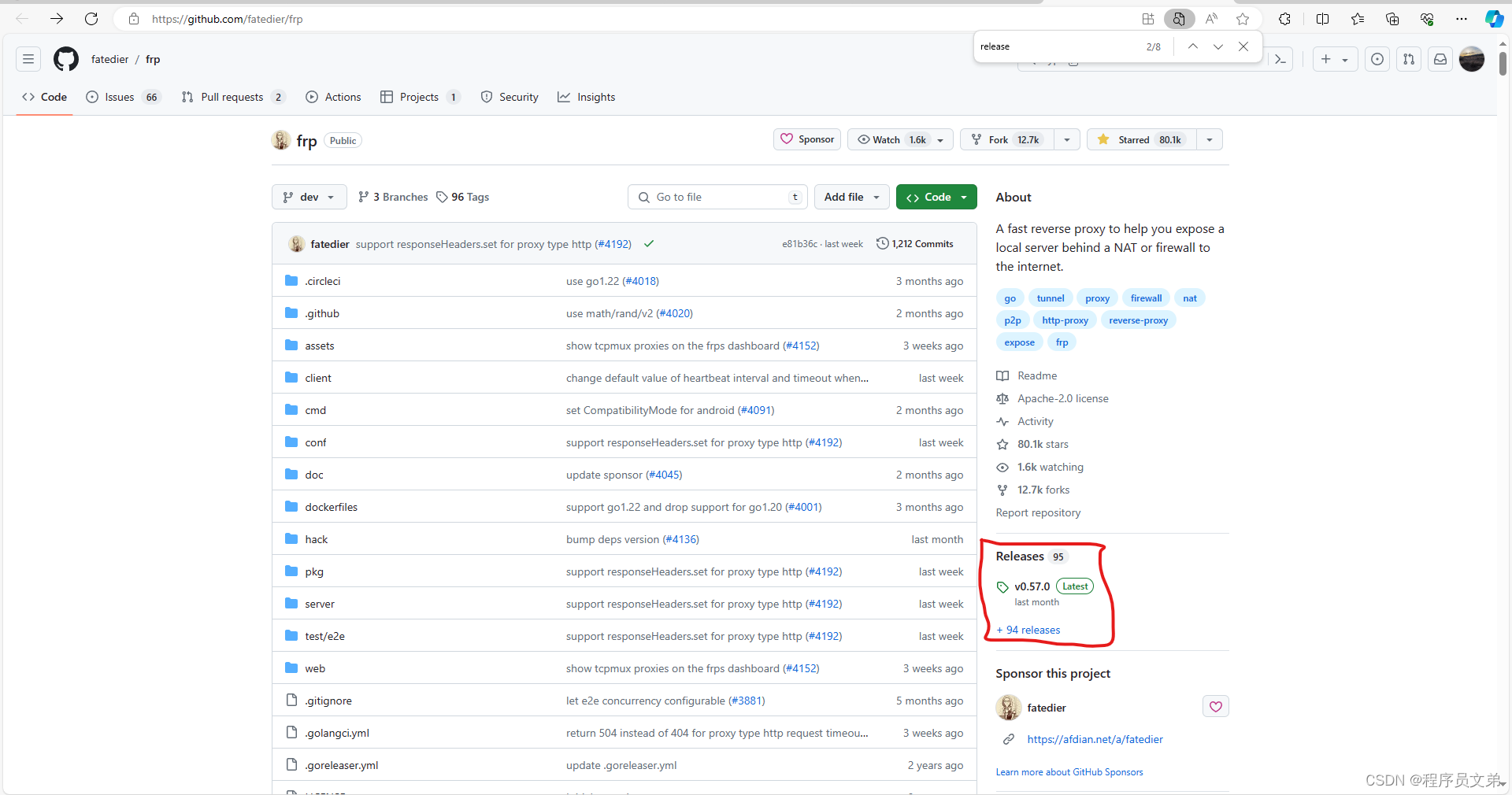Refresh the page with browser reload icon

point(91,19)
